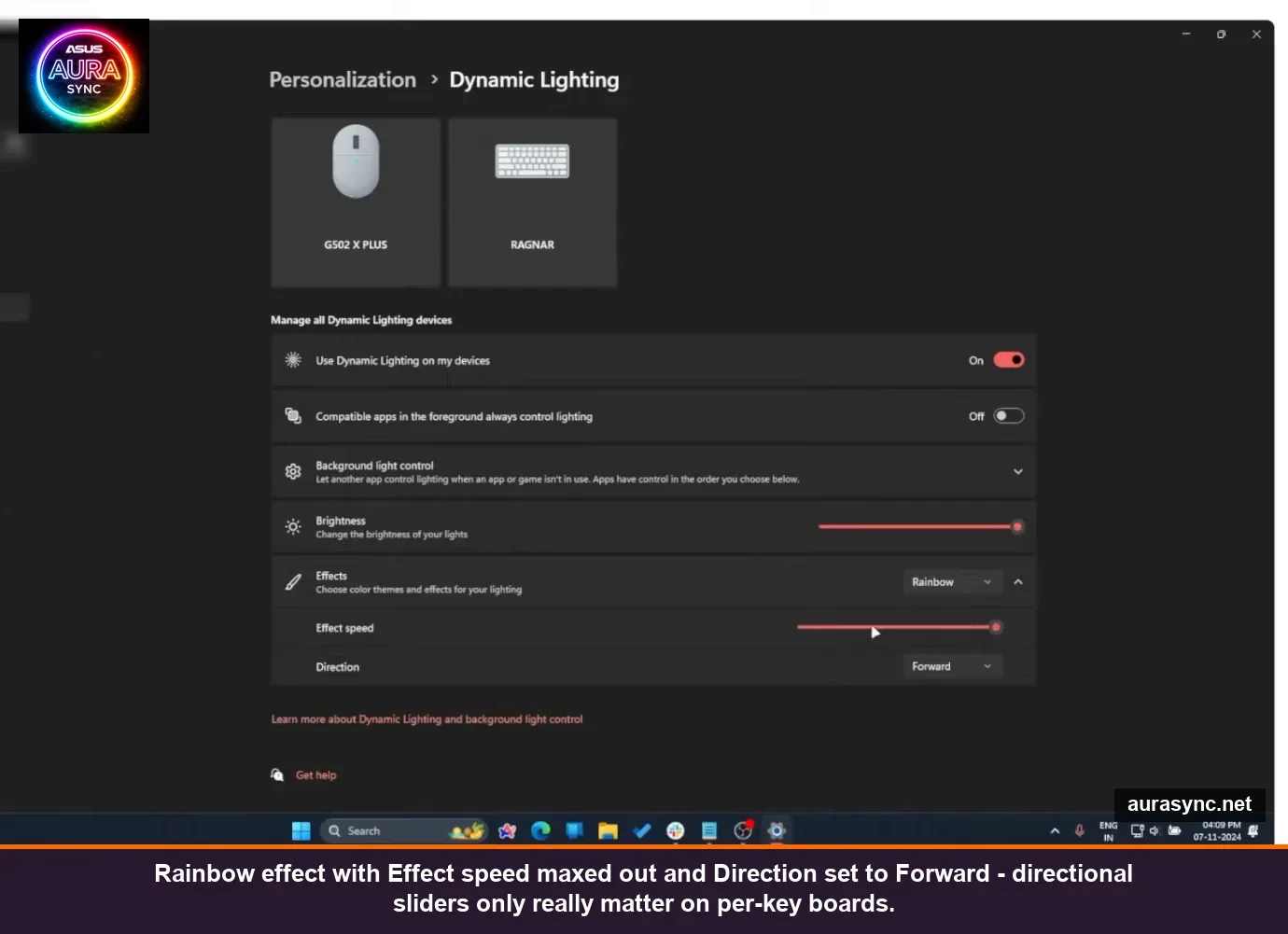Open the Effects dropdown showing Rainbow

[952, 581]
